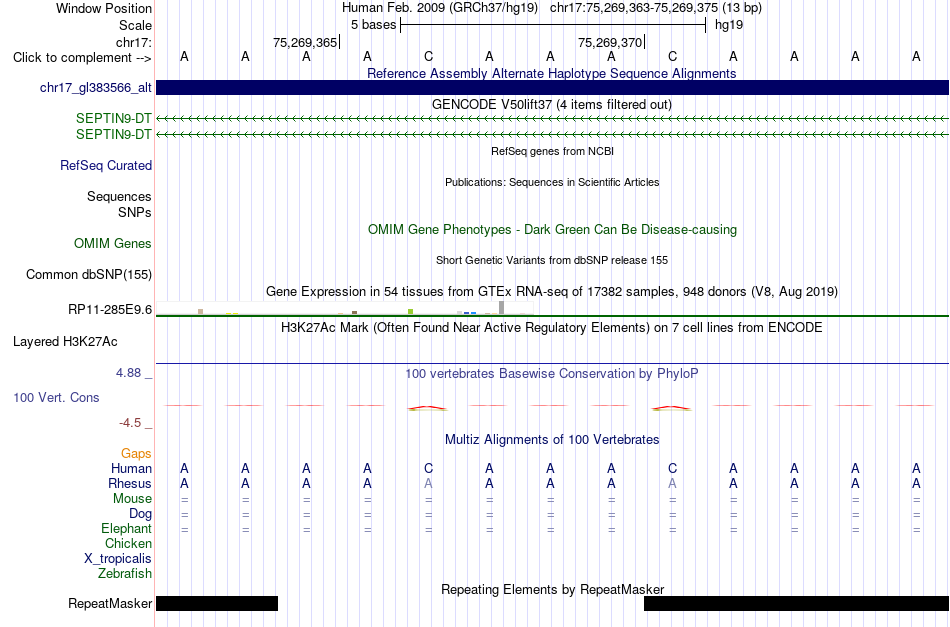Click the -4.5 PhyloP lower scale value
This screenshot has width=950, height=627.
130,423
